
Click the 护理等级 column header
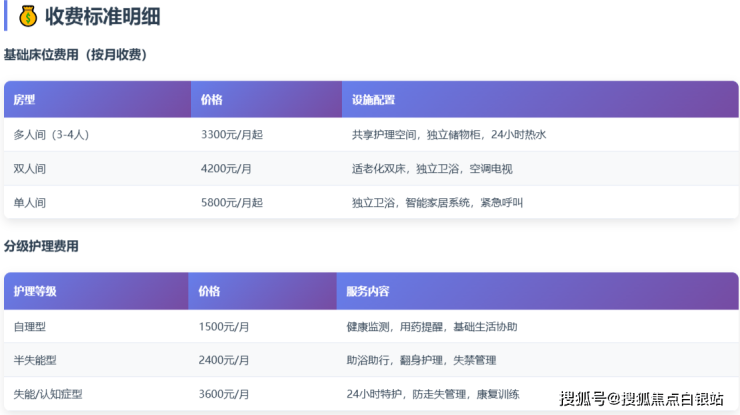pos(35,291)
